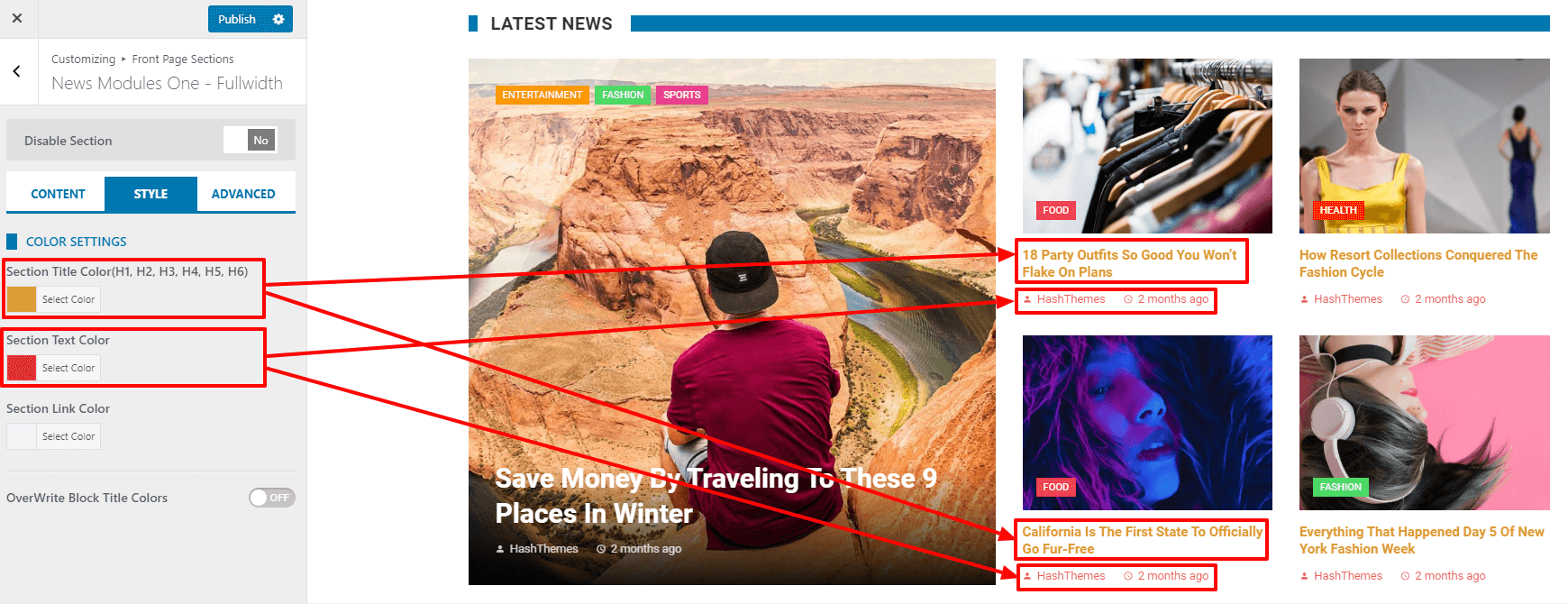The width and height of the screenshot is (1568, 604).
Task: Click the clock icon on the featured post
Action: [x=601, y=549]
